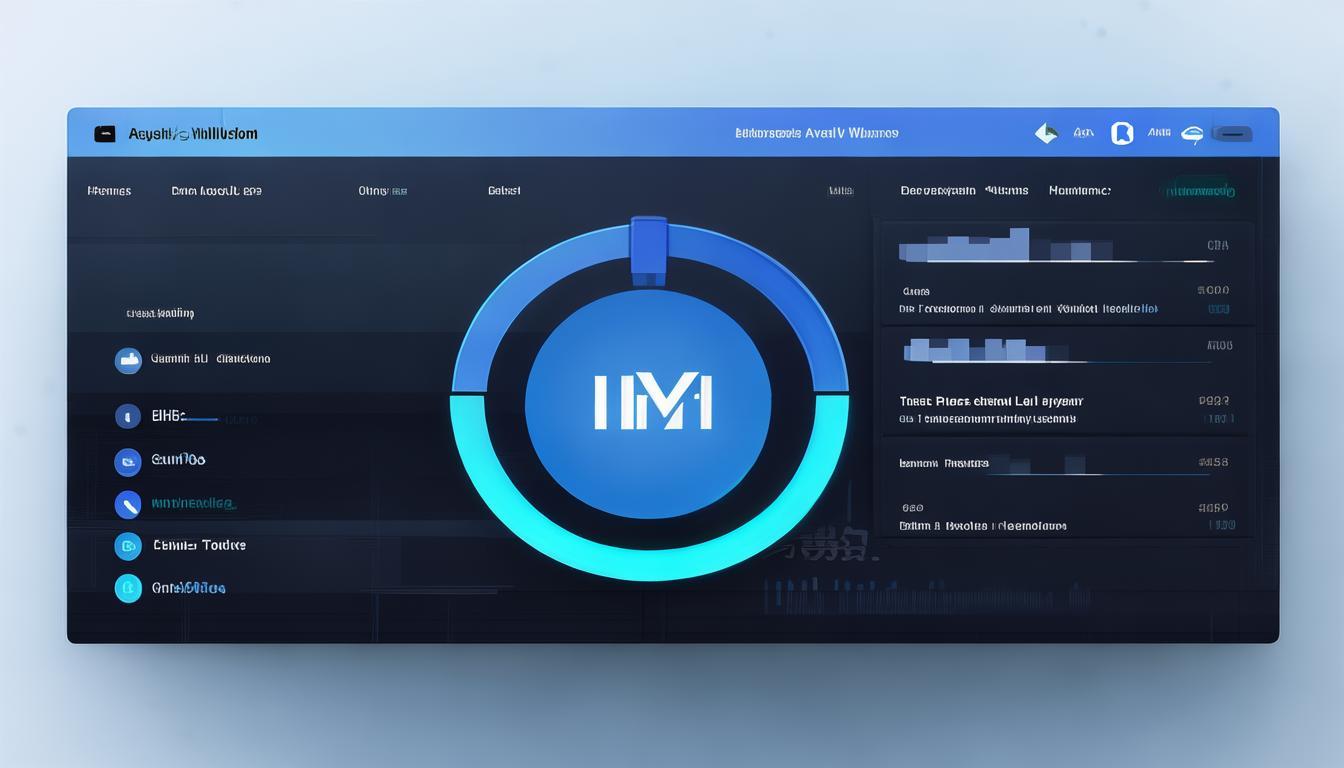Select the pen-like icon in the sidebar
1344x768 pixels.
tap(128, 504)
